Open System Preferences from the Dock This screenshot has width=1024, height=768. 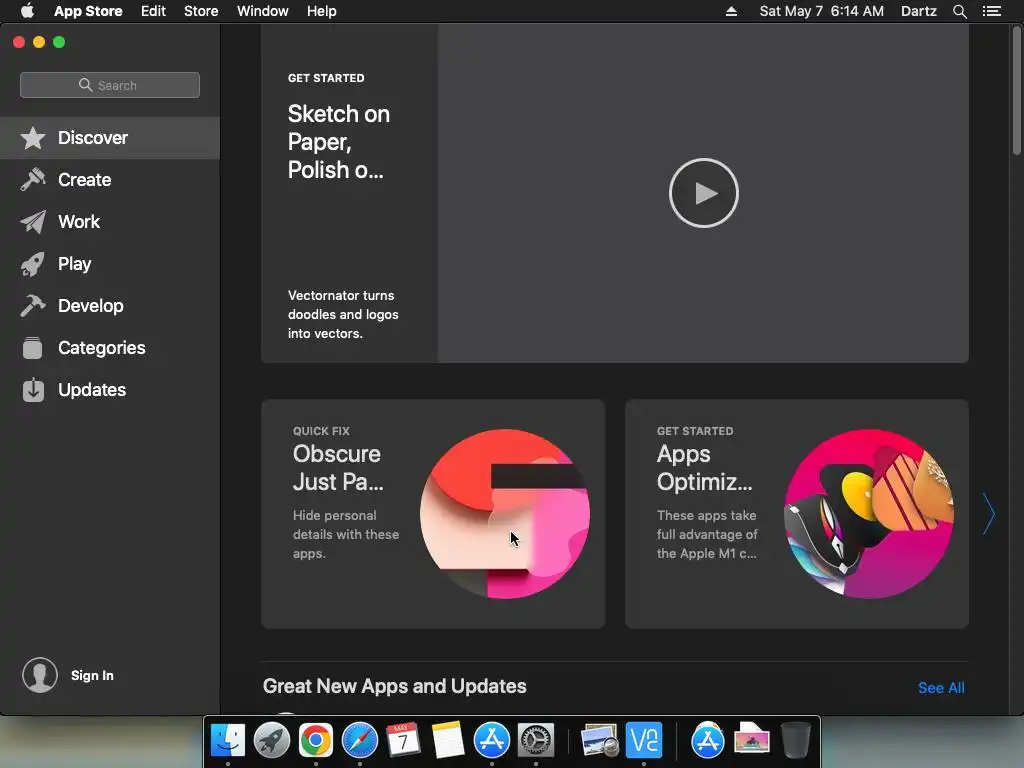point(536,741)
